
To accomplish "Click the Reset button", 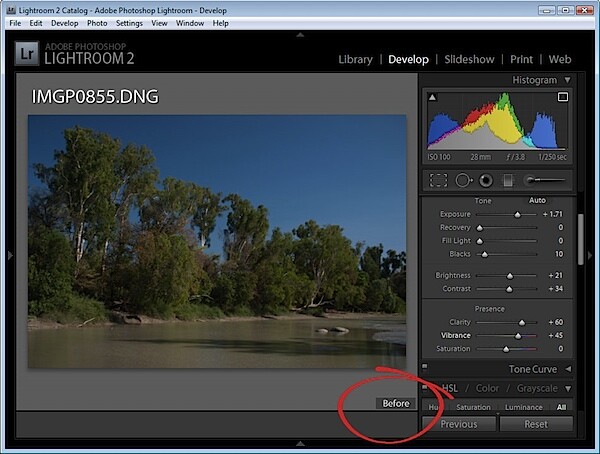I will pos(536,424).
